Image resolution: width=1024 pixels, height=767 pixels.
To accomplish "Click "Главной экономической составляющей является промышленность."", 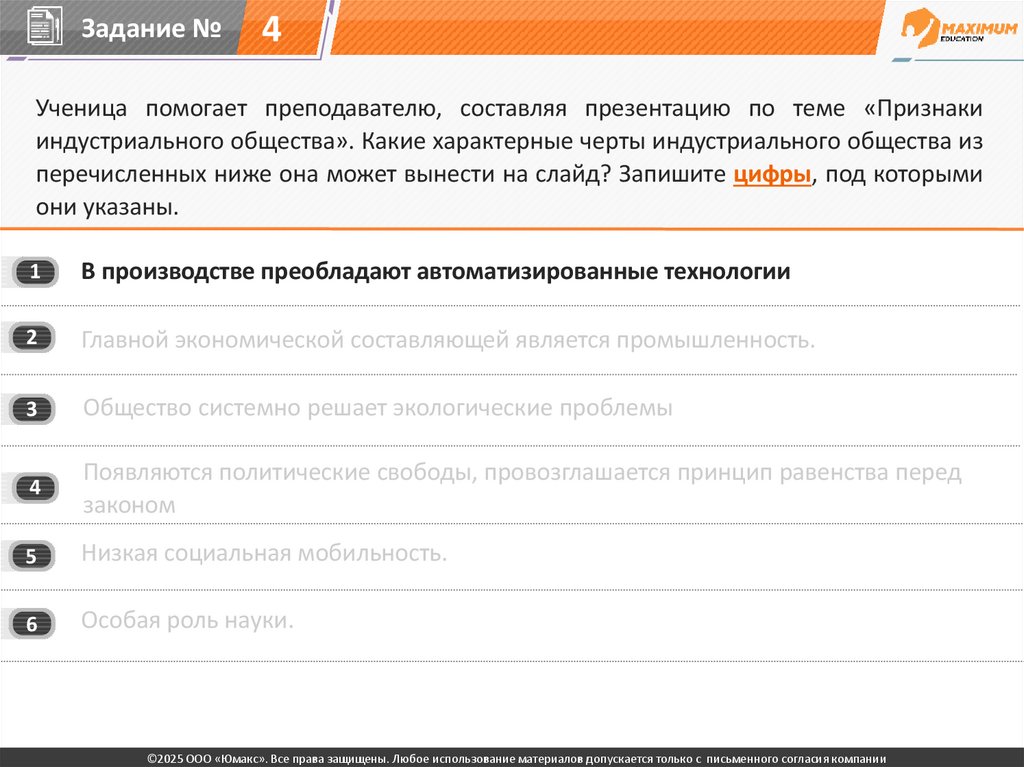I will (x=448, y=340).
